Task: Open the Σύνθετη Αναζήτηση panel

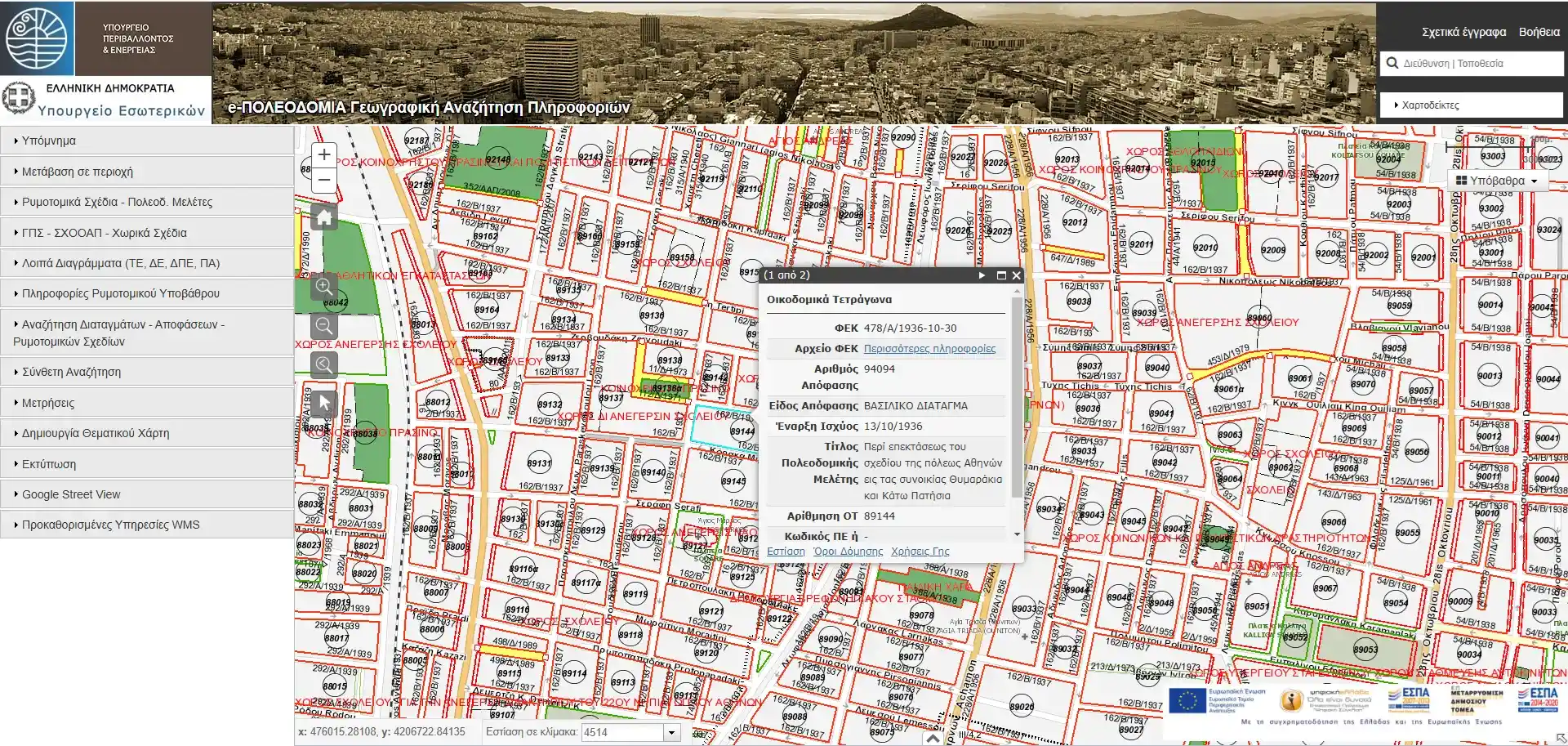Action: (147, 372)
